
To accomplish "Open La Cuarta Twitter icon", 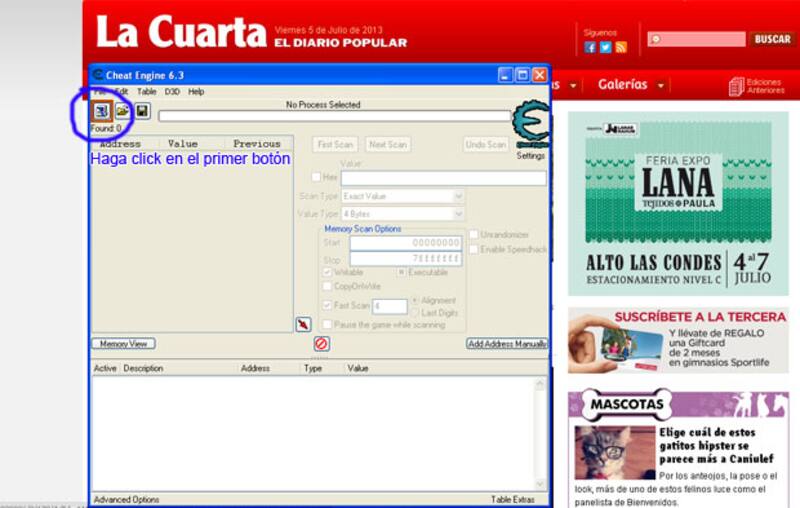I will (x=605, y=47).
